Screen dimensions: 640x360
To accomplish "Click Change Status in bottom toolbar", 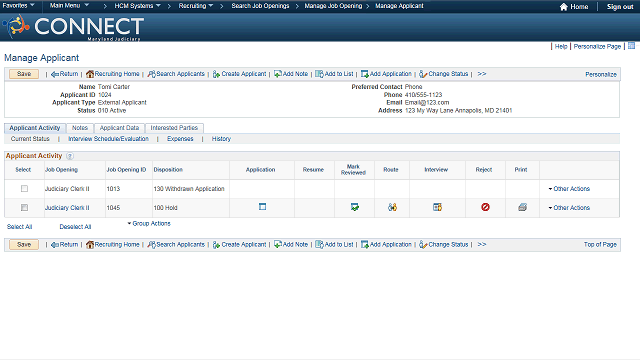I will pos(444,244).
